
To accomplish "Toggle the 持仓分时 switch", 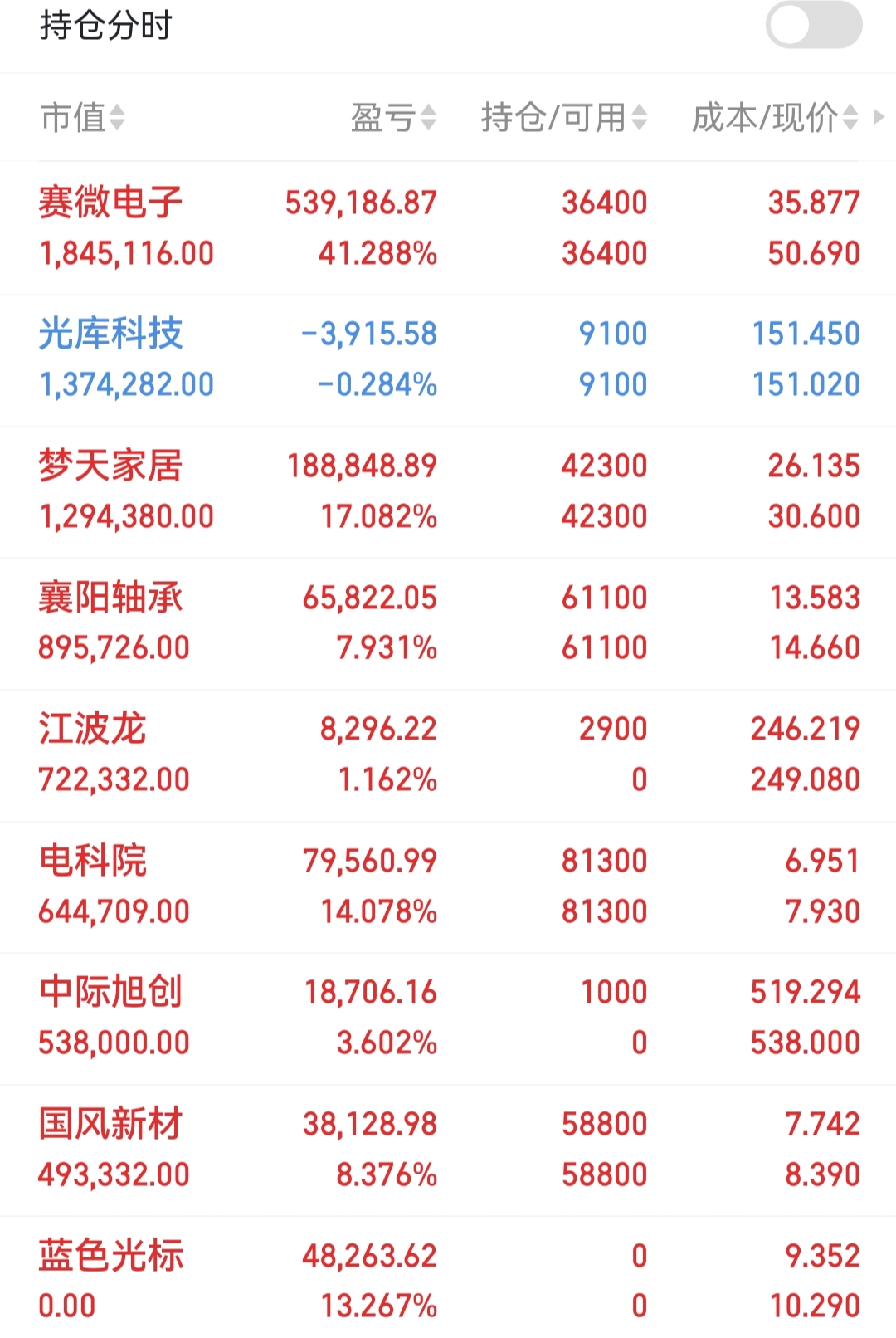I will tap(813, 25).
